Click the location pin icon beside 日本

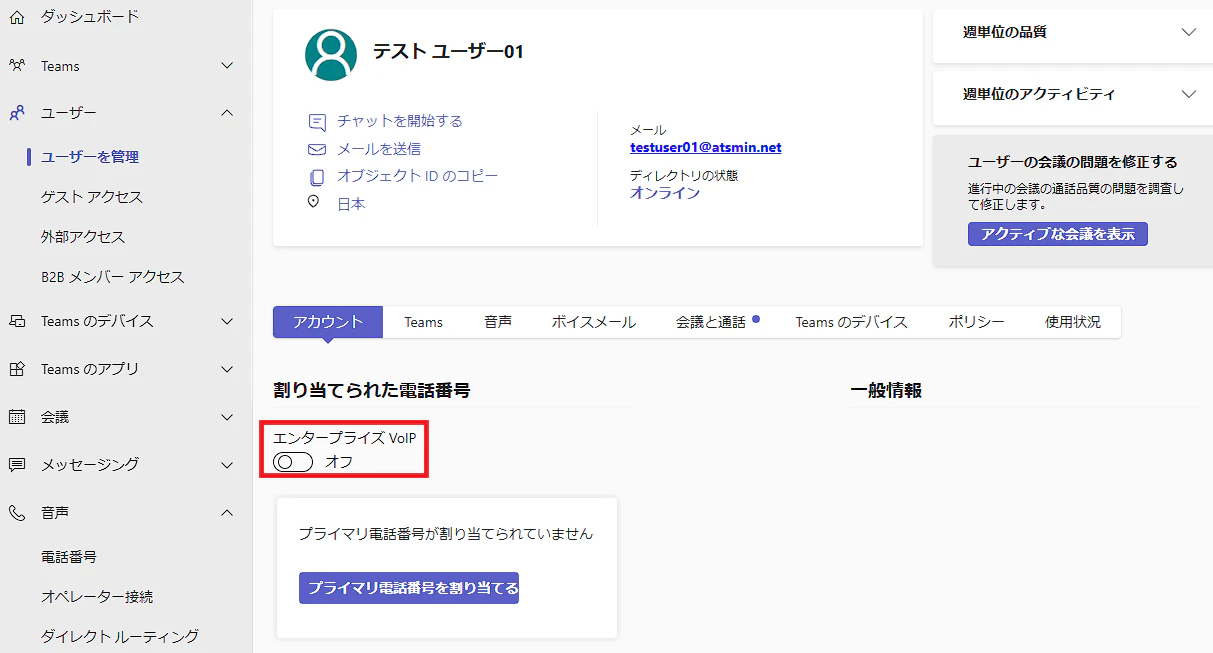pos(314,202)
